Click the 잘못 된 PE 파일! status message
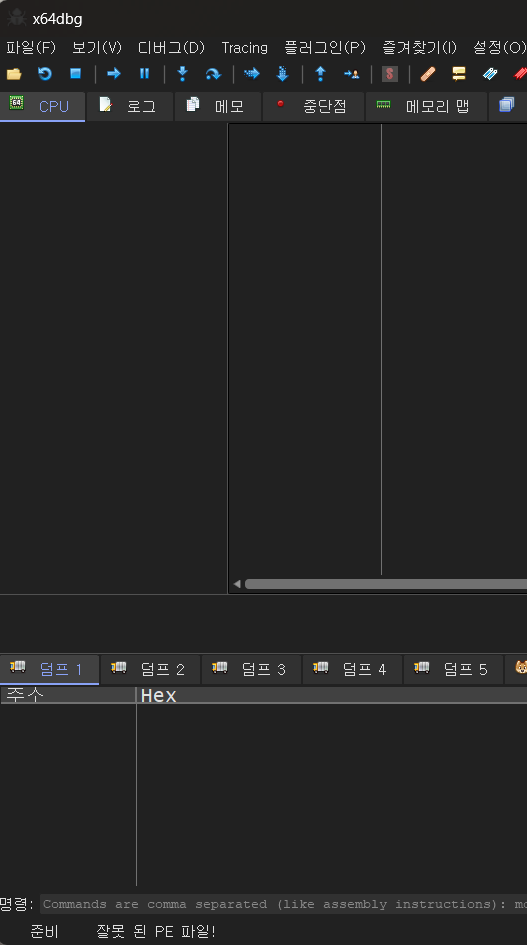This screenshot has width=527, height=945. [x=156, y=931]
